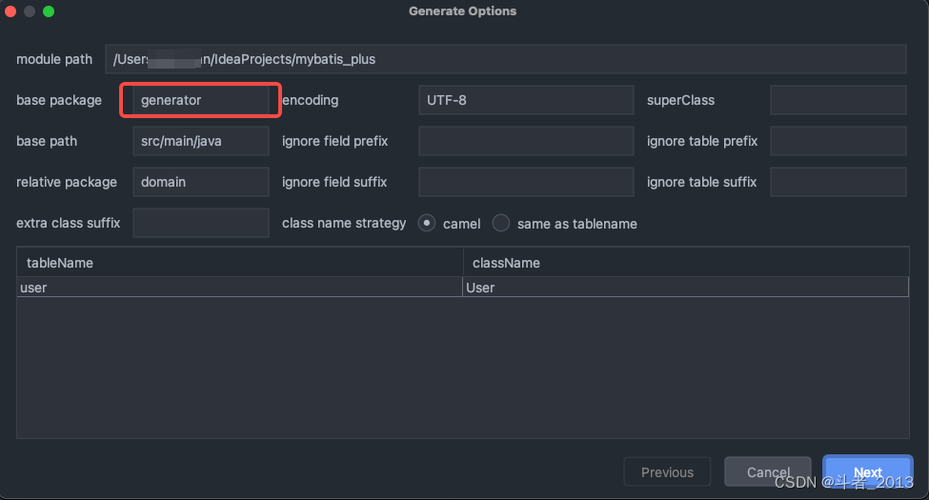Edit the relative package domain field
The height and width of the screenshot is (500, 929).
[x=201, y=182]
